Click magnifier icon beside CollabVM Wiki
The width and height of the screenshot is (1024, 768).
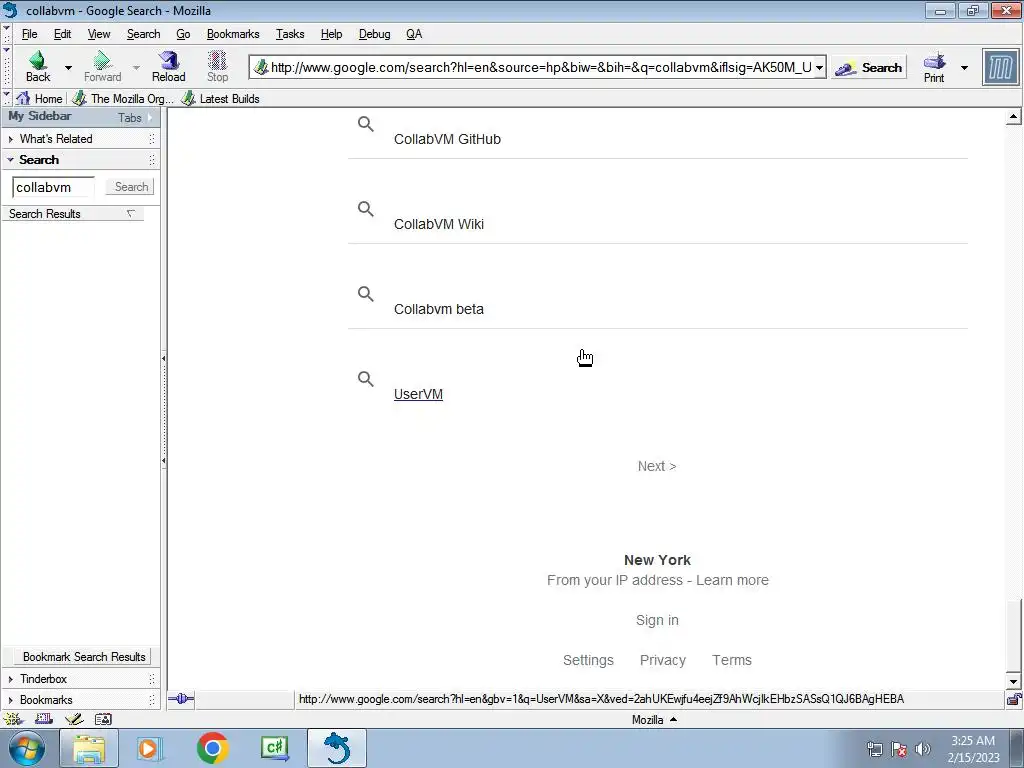pos(366,209)
